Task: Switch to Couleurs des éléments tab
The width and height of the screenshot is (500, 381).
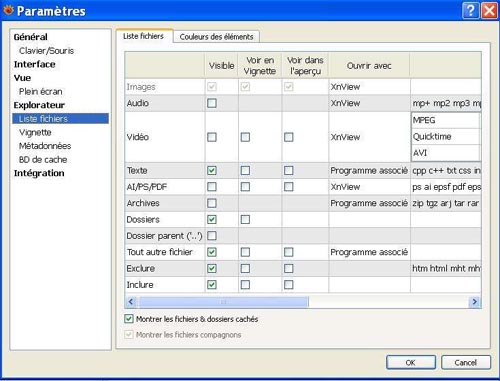Action: 216,37
